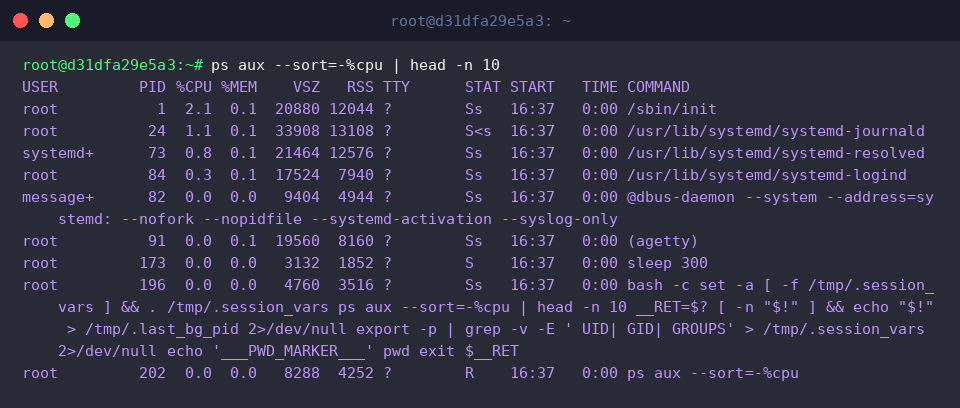
Task: Click the TIME column header
Action: coord(599,87)
